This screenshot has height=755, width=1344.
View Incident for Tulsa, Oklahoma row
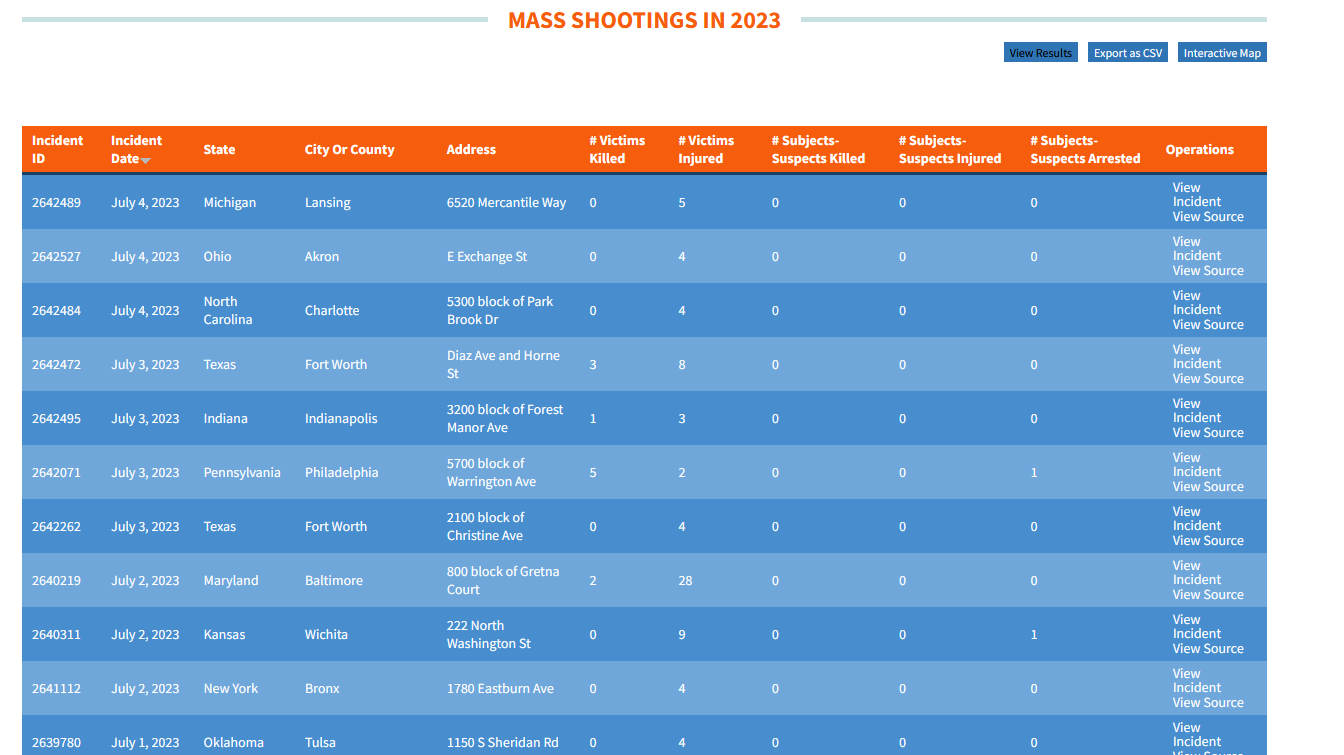click(1197, 734)
